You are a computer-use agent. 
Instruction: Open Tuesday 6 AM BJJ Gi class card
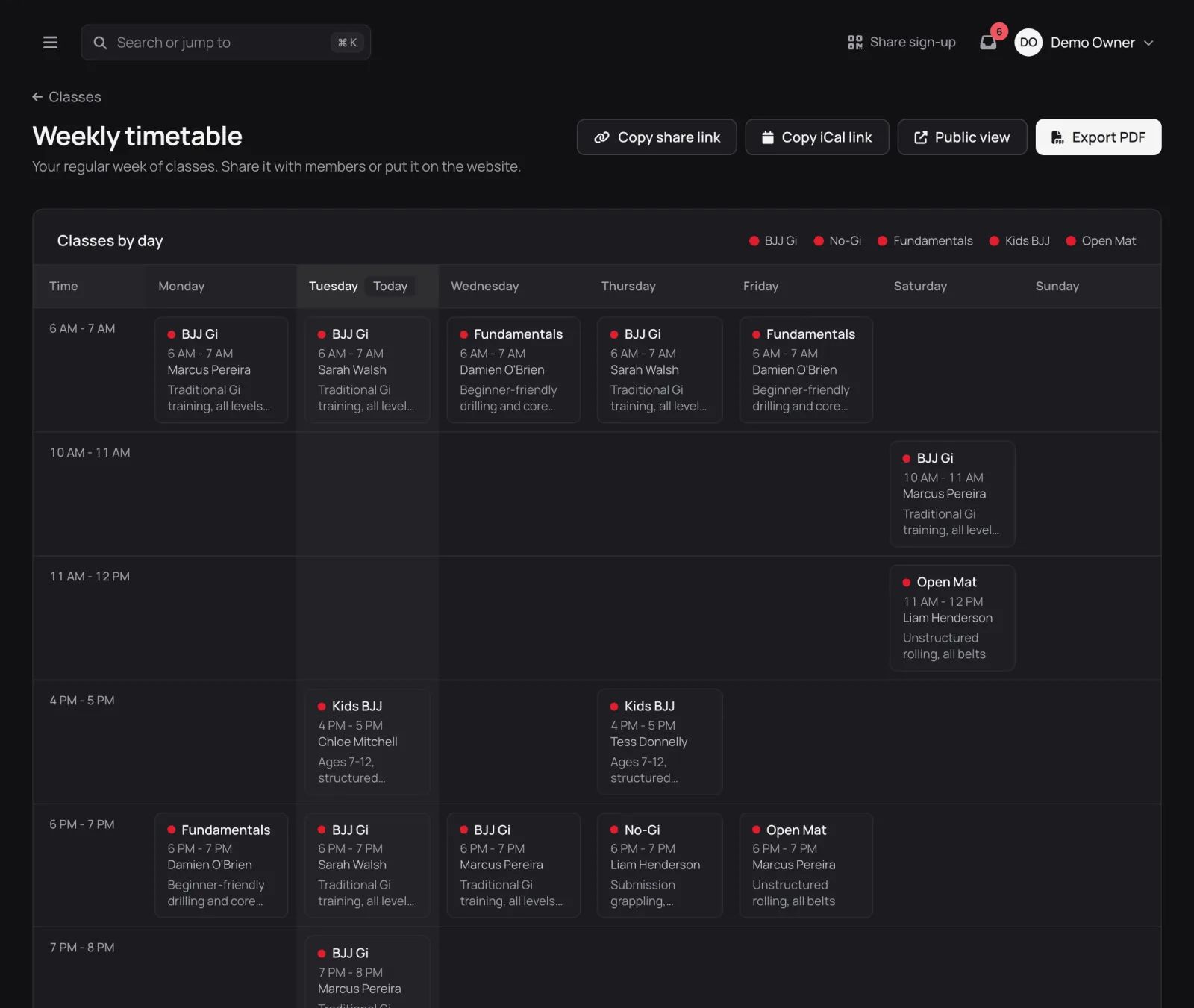[367, 370]
